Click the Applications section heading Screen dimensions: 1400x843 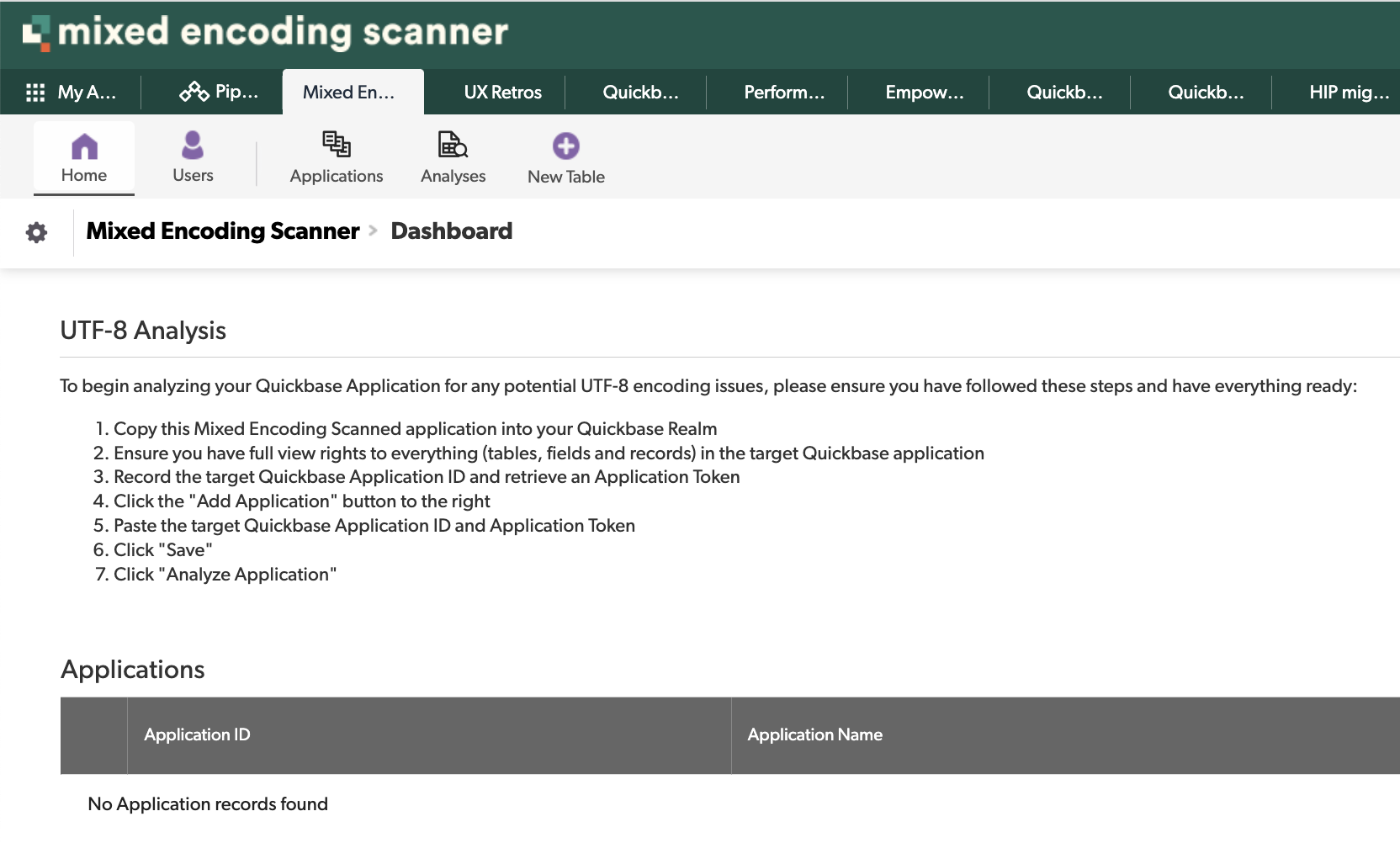coord(133,670)
